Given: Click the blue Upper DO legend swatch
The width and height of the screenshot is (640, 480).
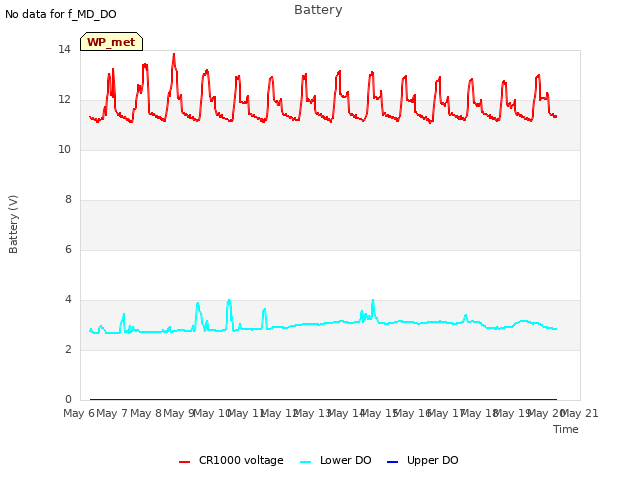Looking at the screenshot, I should (392, 462).
